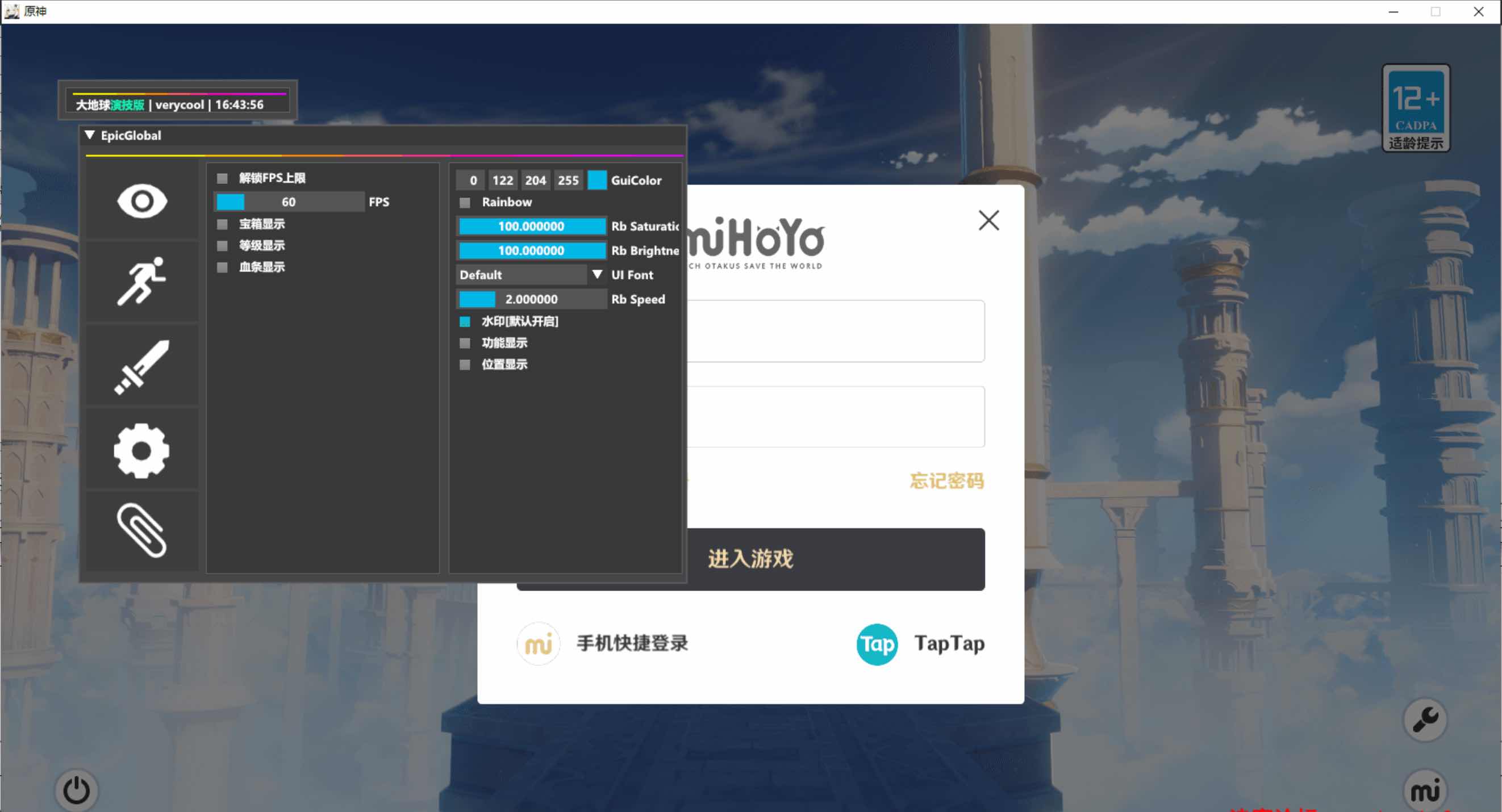1502x812 pixels.
Task: Close the miHoYo login dialog
Action: (x=989, y=220)
